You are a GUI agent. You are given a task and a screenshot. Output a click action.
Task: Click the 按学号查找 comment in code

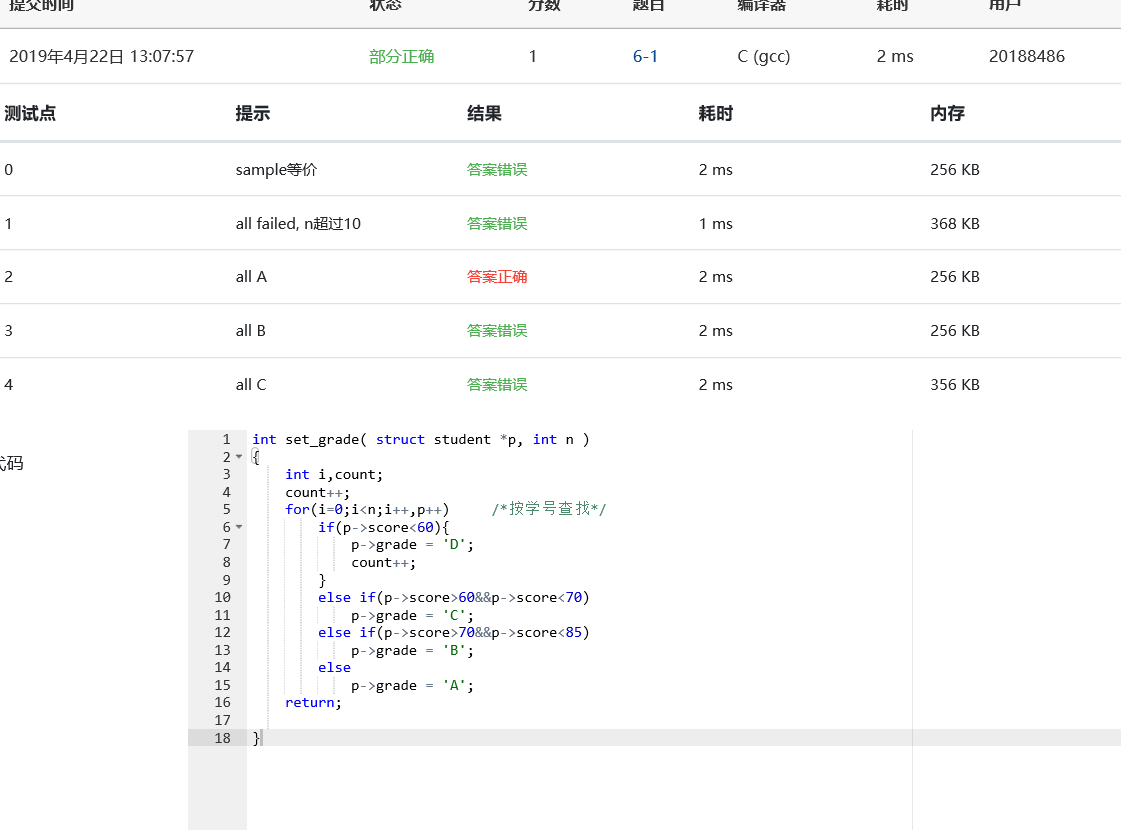(548, 508)
